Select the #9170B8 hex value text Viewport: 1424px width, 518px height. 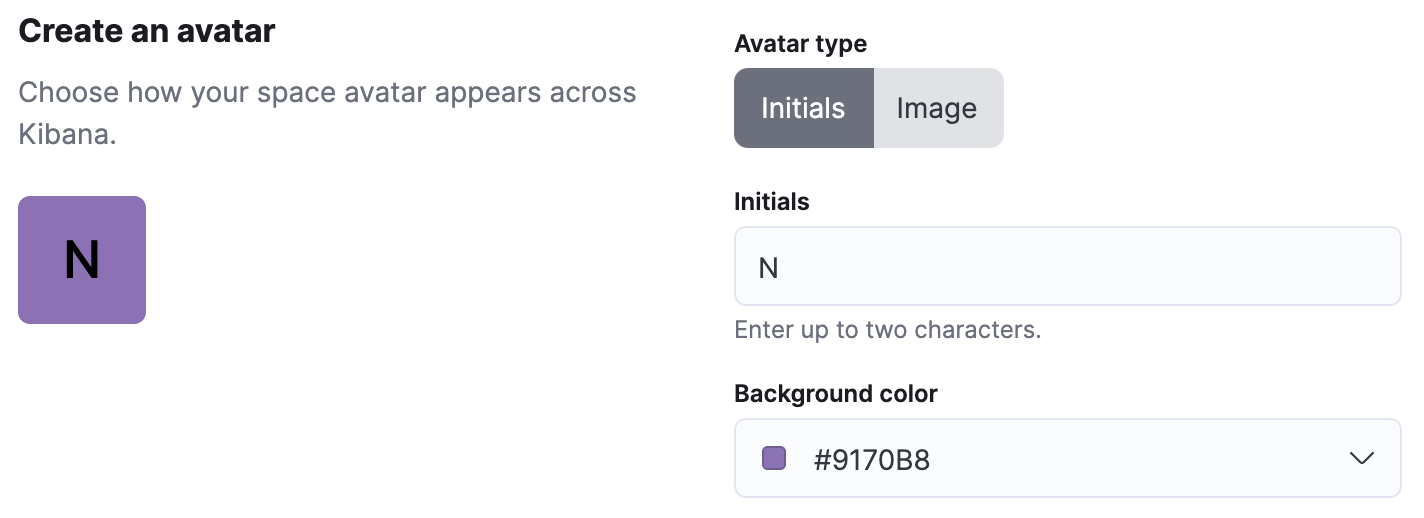point(872,460)
